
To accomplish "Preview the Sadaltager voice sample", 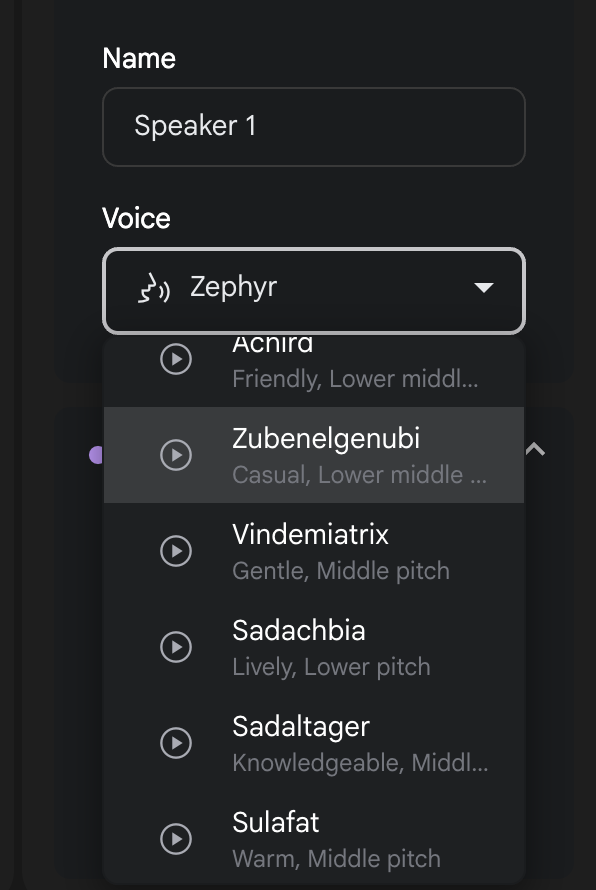I will click(176, 742).
